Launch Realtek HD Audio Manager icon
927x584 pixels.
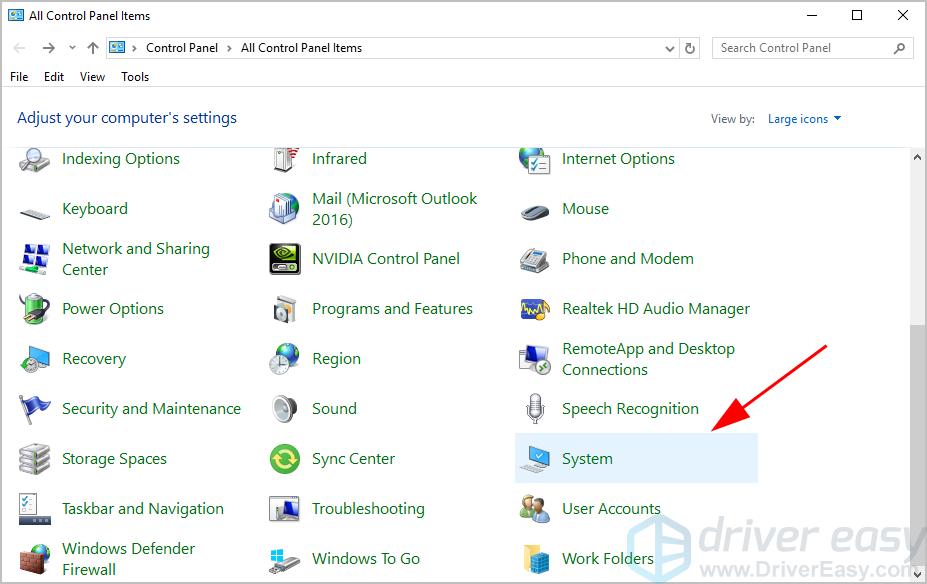click(x=535, y=309)
